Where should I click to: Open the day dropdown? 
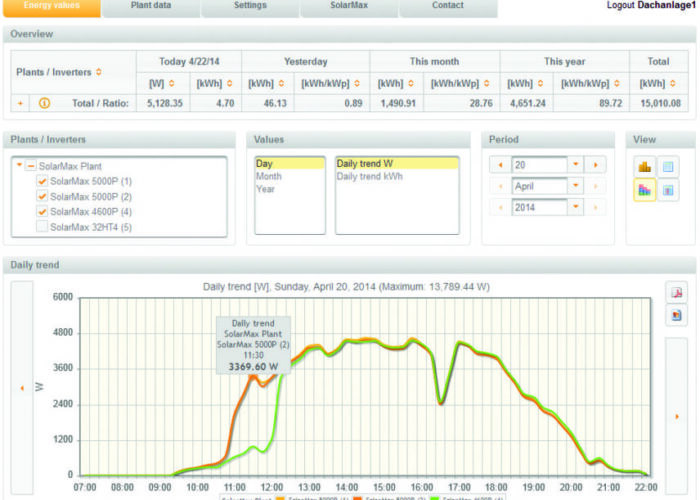coord(575,165)
